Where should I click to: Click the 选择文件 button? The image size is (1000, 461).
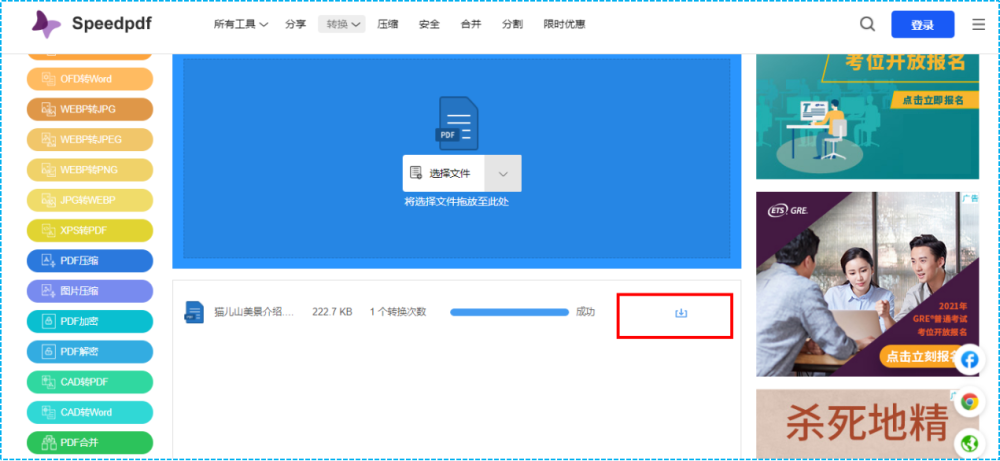click(444, 173)
